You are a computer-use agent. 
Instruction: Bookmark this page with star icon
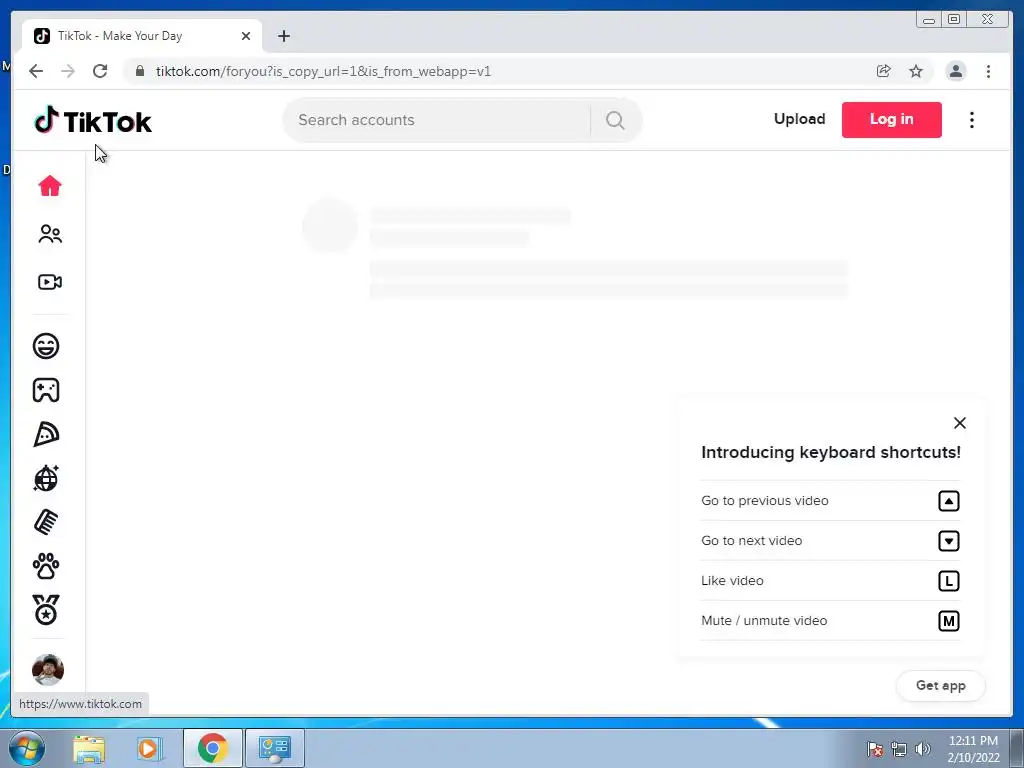(916, 71)
